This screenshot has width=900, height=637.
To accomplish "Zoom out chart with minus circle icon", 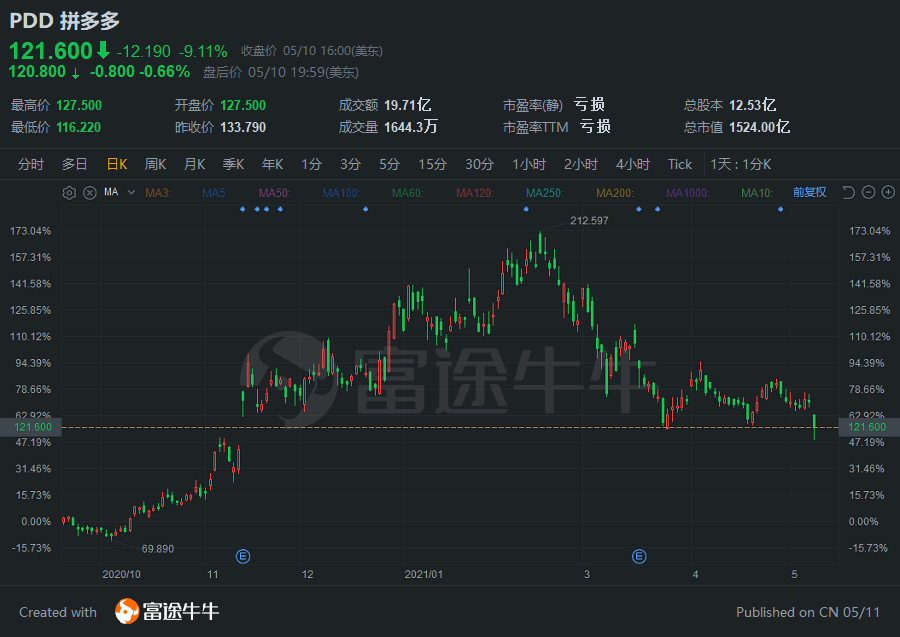I will [868, 192].
